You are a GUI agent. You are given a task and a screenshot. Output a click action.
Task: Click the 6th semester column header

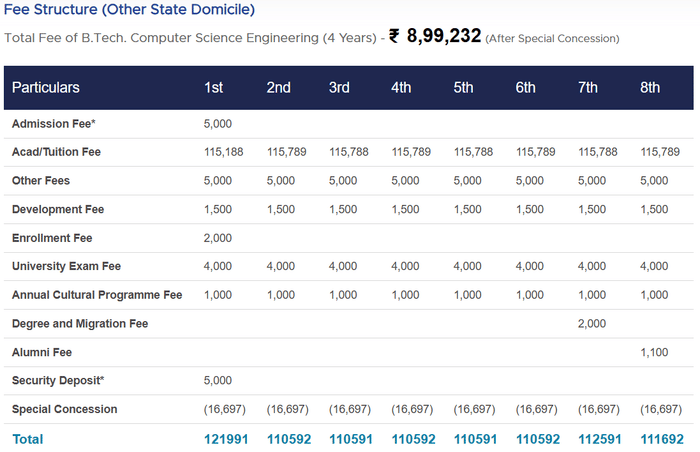point(525,88)
